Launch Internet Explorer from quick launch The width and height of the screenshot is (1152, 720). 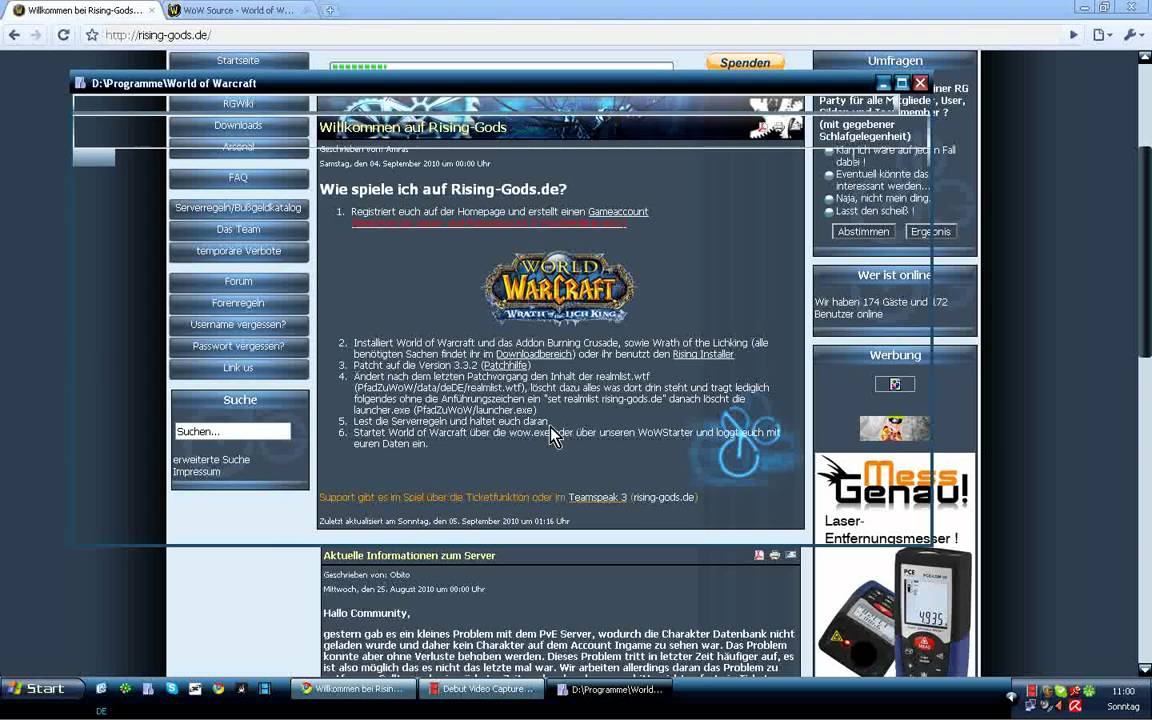[x=101, y=688]
